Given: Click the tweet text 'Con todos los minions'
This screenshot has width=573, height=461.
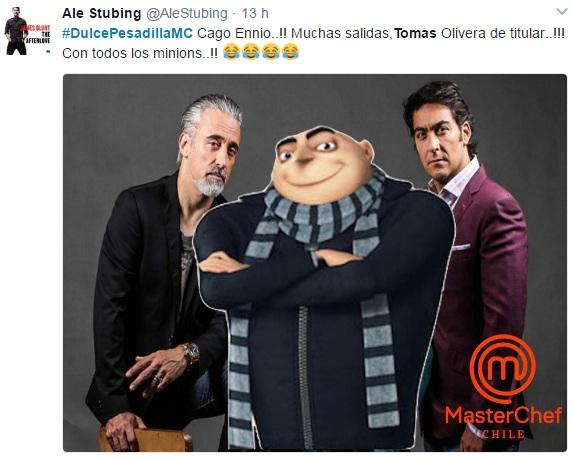Looking at the screenshot, I should [x=132, y=53].
